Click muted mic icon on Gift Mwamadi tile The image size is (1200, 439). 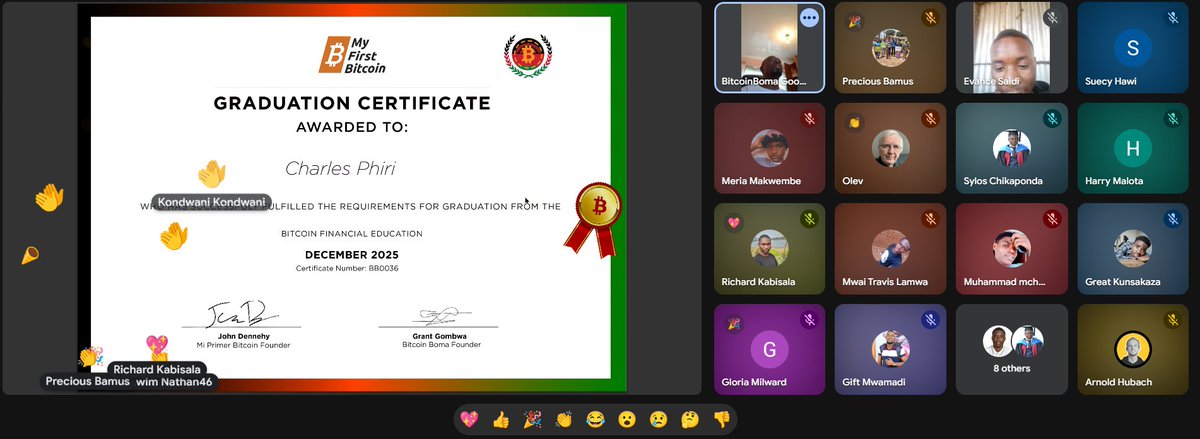pos(930,320)
